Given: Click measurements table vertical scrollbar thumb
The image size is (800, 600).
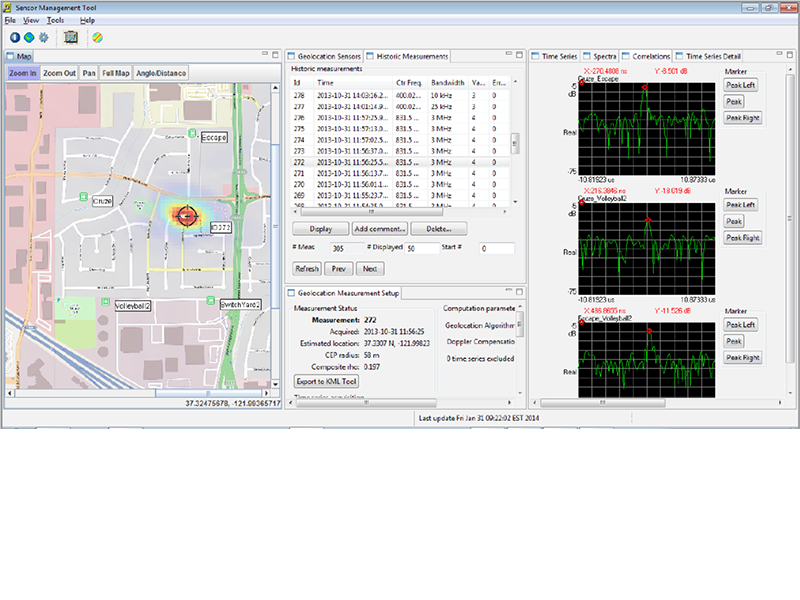Looking at the screenshot, I should pyautogui.click(x=515, y=143).
